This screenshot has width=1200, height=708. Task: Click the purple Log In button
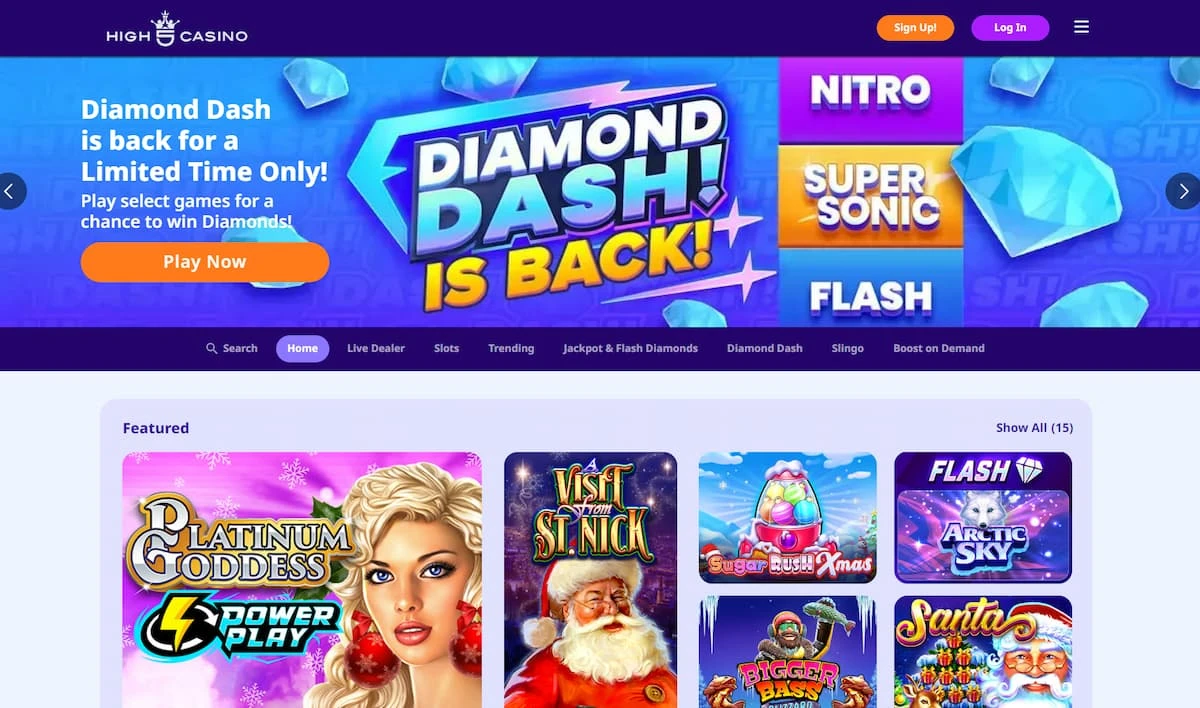pos(1010,28)
